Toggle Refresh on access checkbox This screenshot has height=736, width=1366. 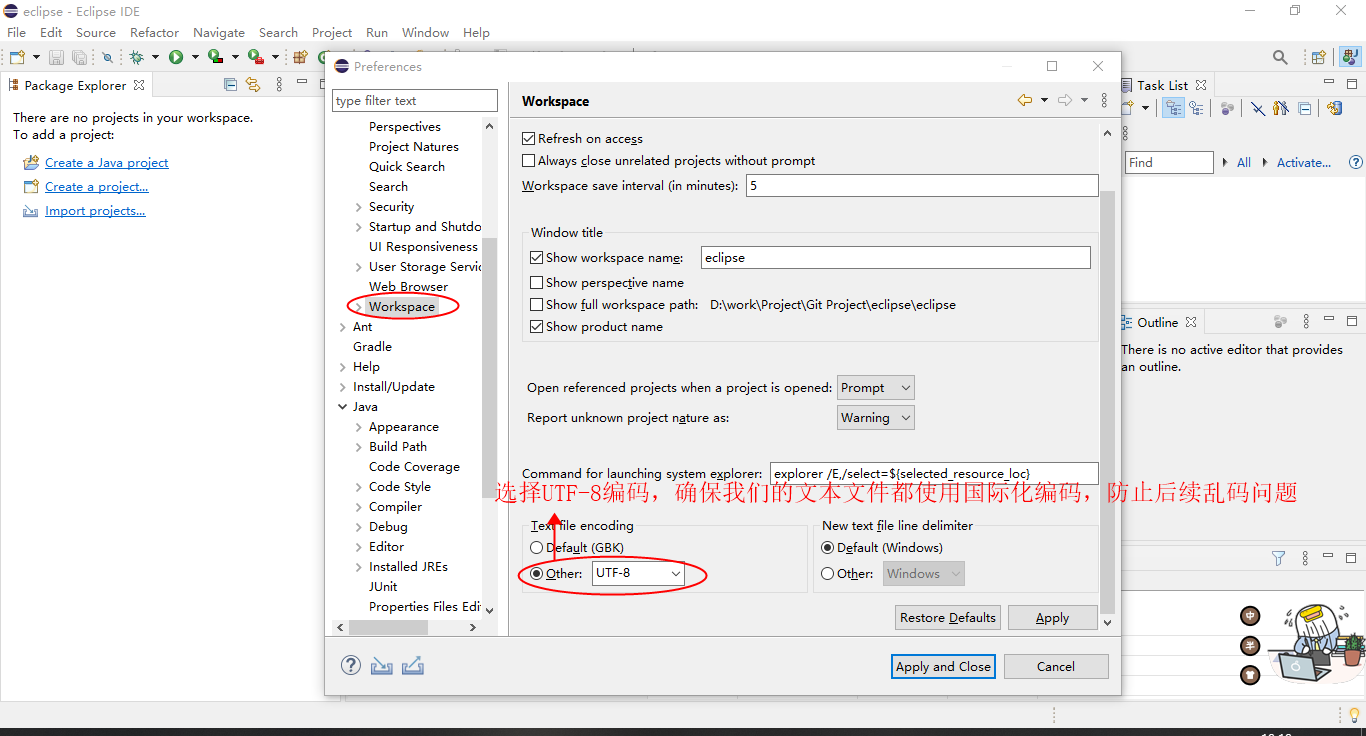pyautogui.click(x=529, y=138)
